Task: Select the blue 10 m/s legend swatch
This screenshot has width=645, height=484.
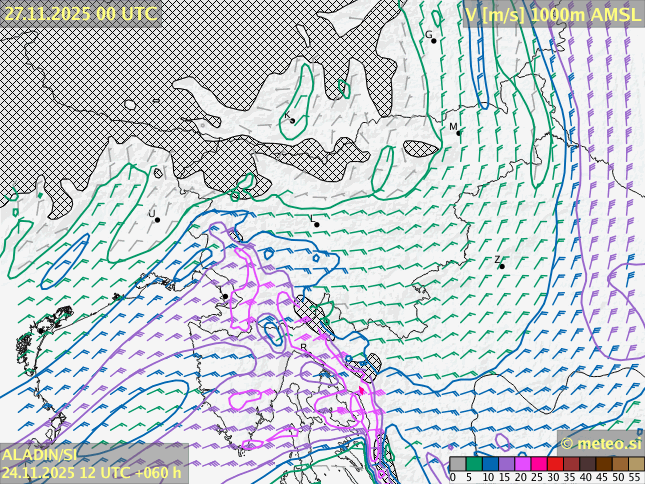Action: [490, 464]
